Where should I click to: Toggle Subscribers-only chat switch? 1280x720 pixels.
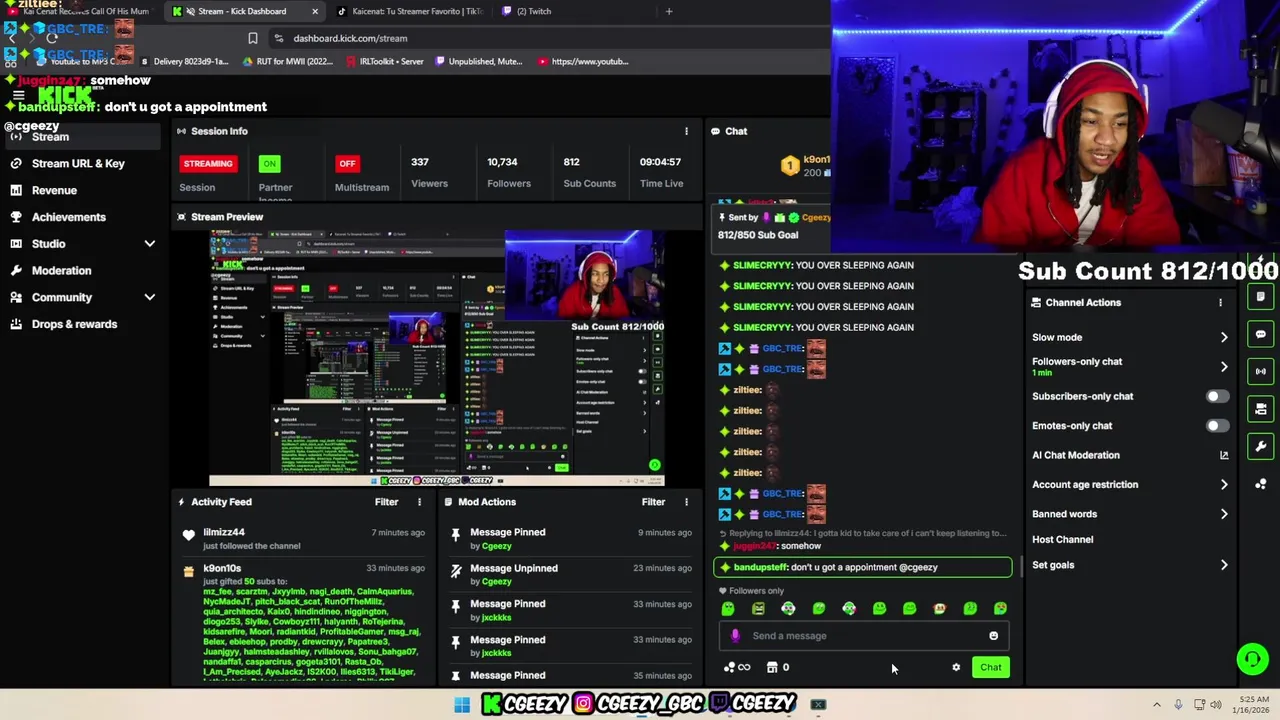pos(1217,396)
